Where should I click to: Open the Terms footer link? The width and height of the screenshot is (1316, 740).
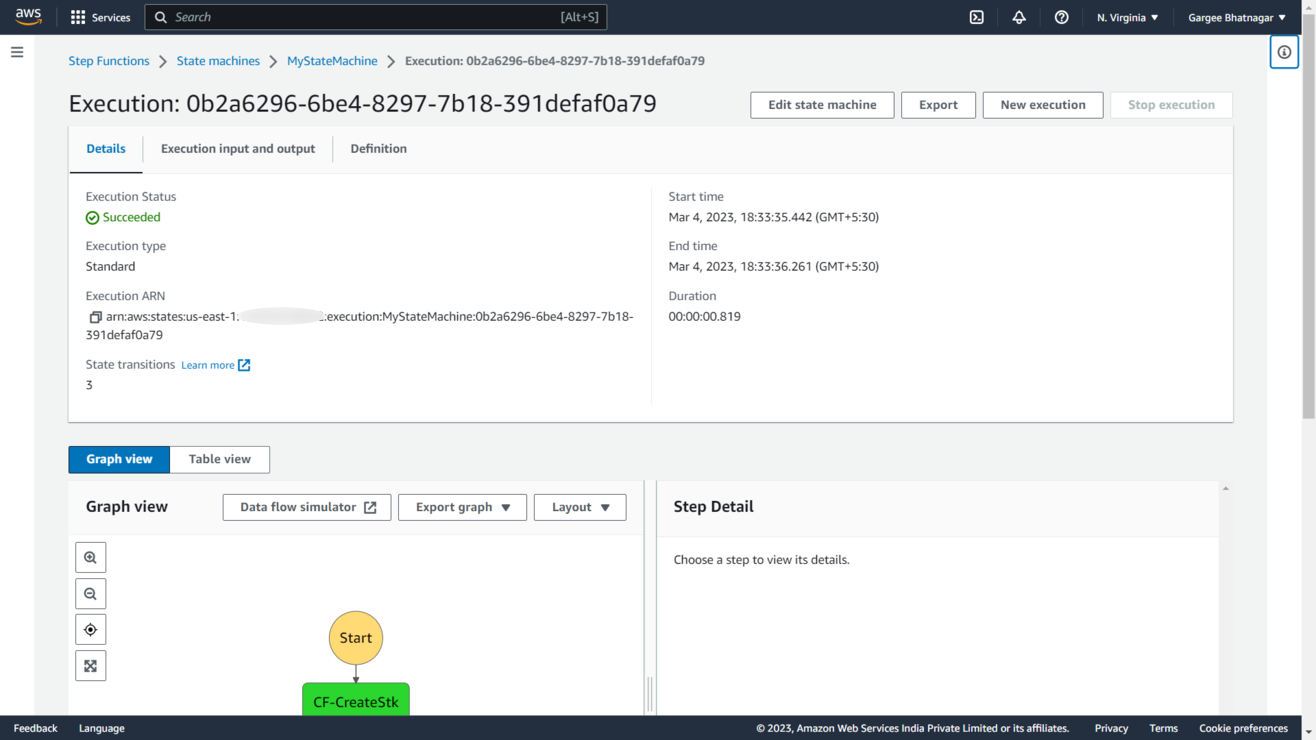click(1163, 728)
